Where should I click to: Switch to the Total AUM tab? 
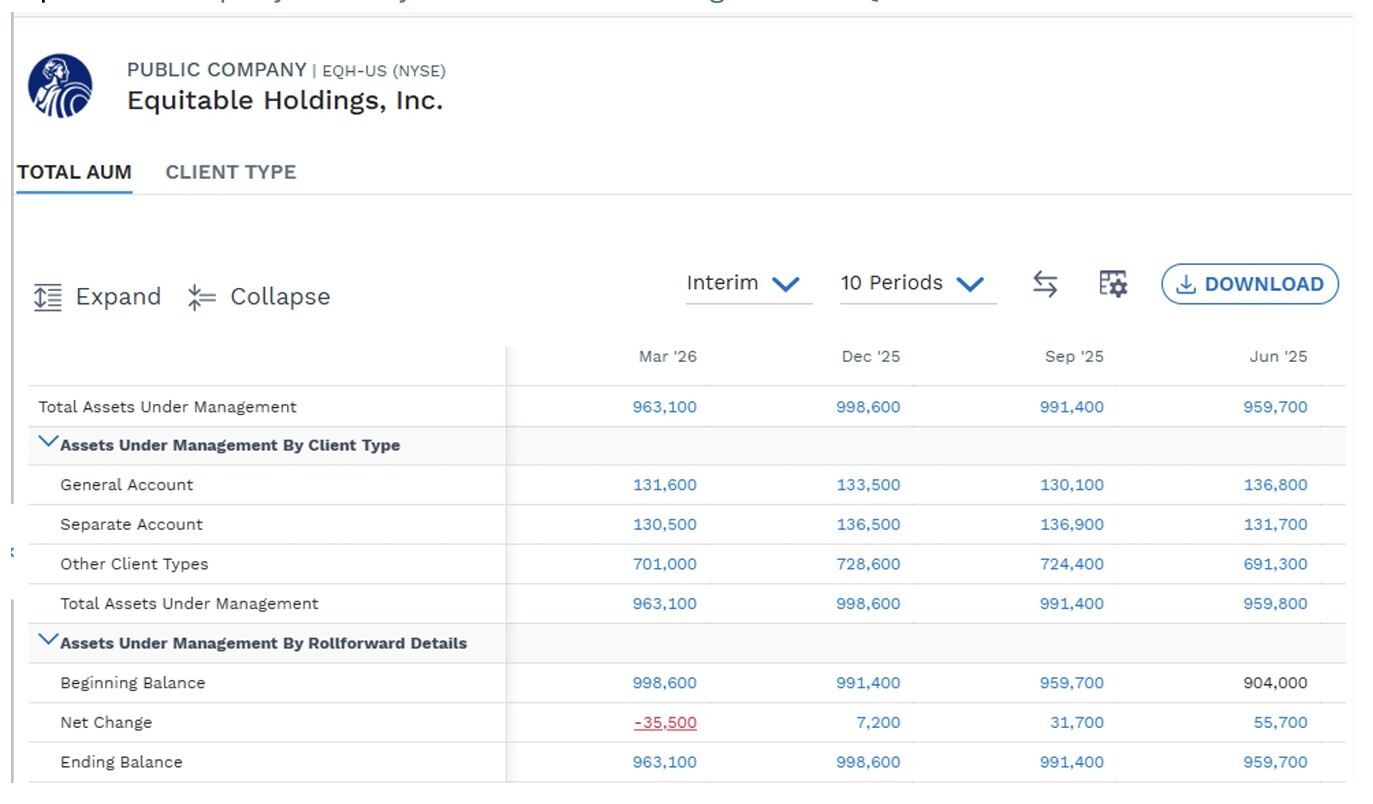[74, 172]
